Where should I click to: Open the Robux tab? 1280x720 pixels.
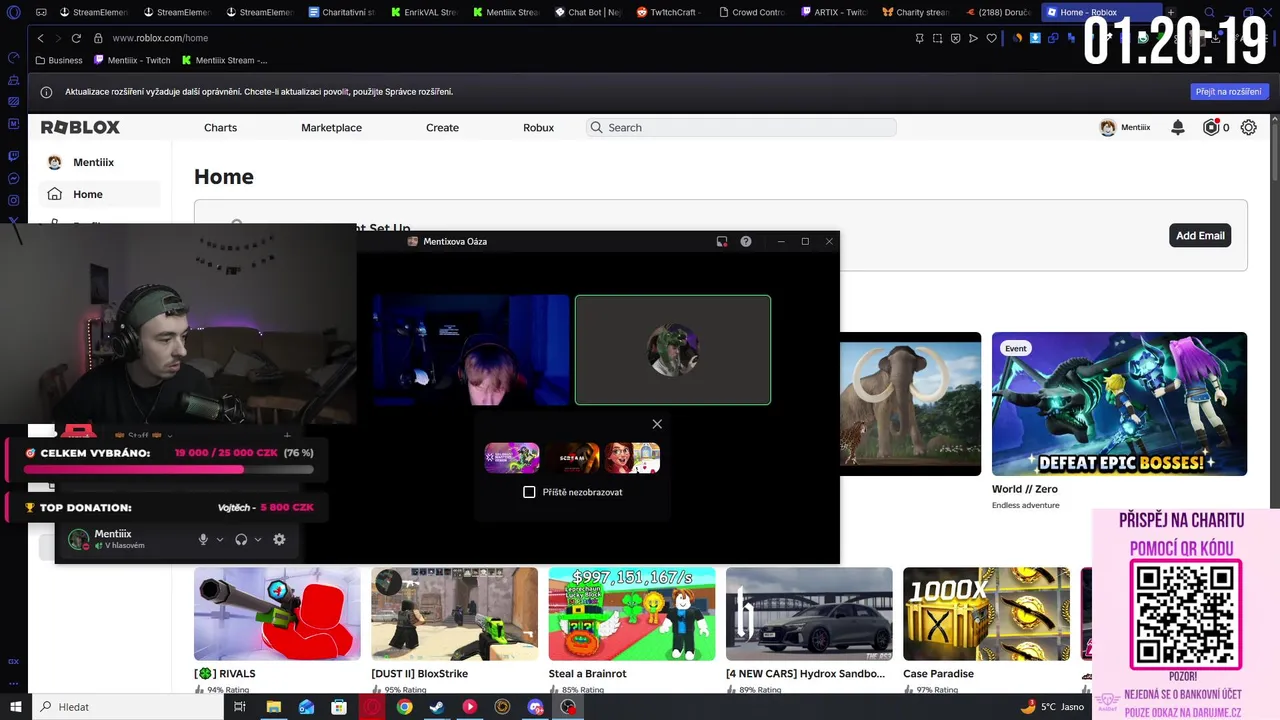[x=538, y=128]
